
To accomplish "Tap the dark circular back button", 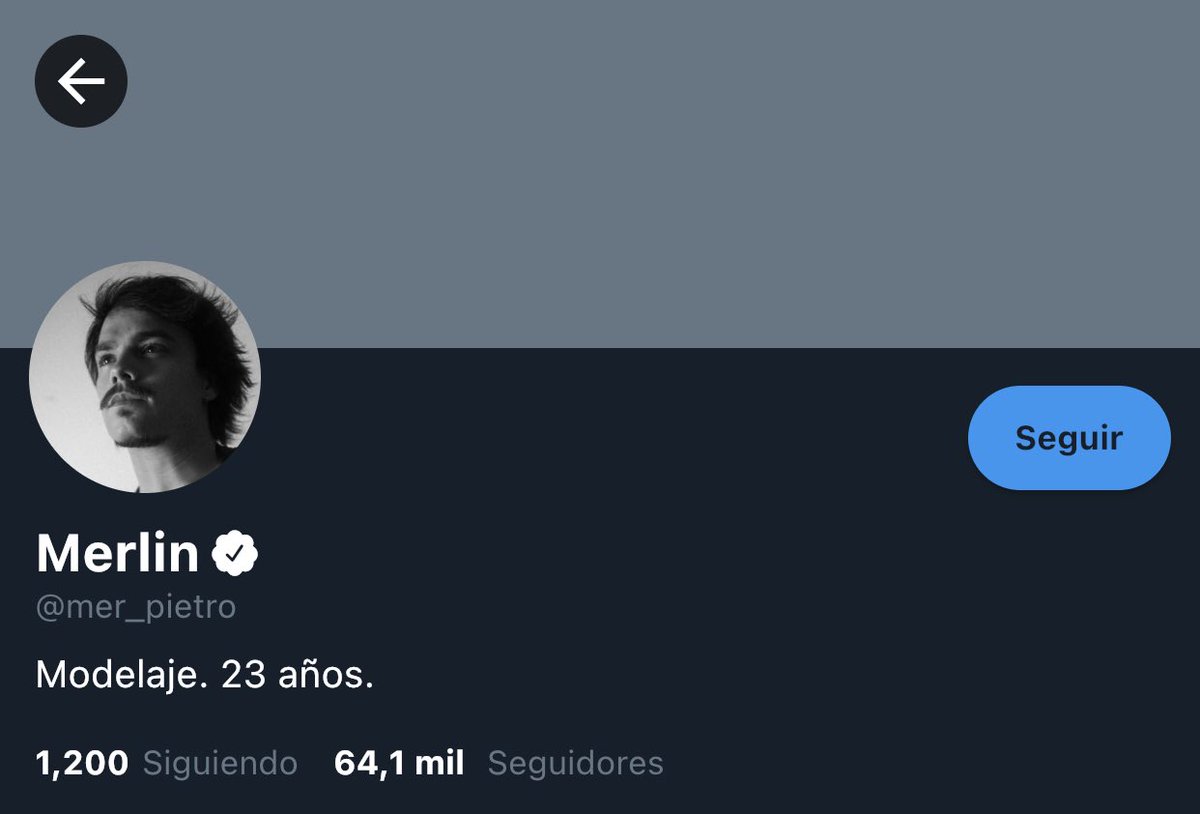I will (81, 81).
